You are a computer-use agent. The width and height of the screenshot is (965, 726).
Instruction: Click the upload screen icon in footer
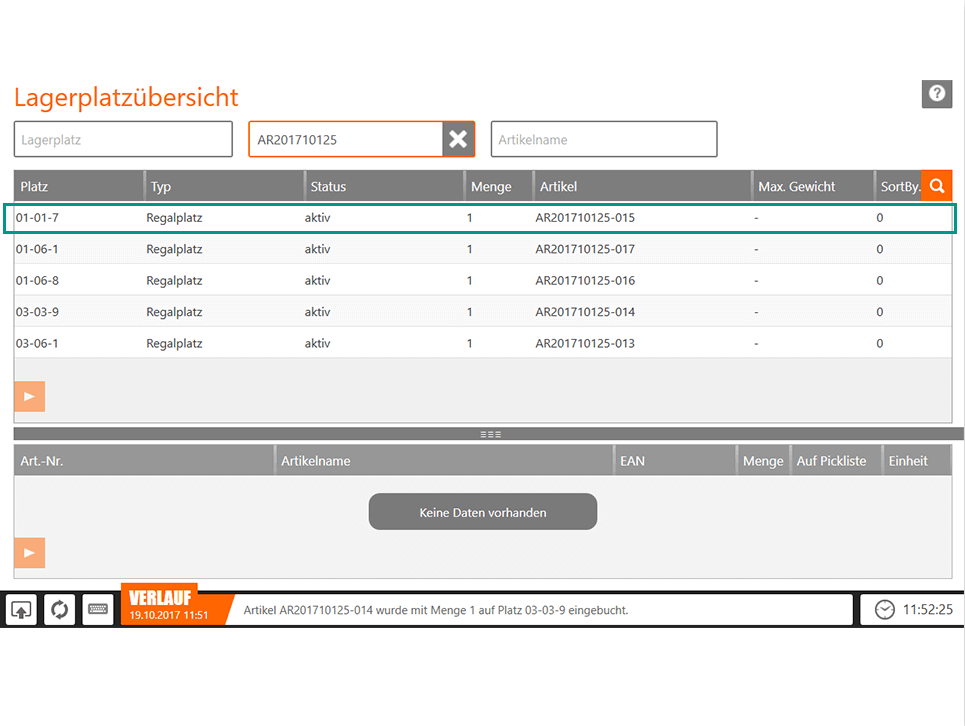click(21, 609)
